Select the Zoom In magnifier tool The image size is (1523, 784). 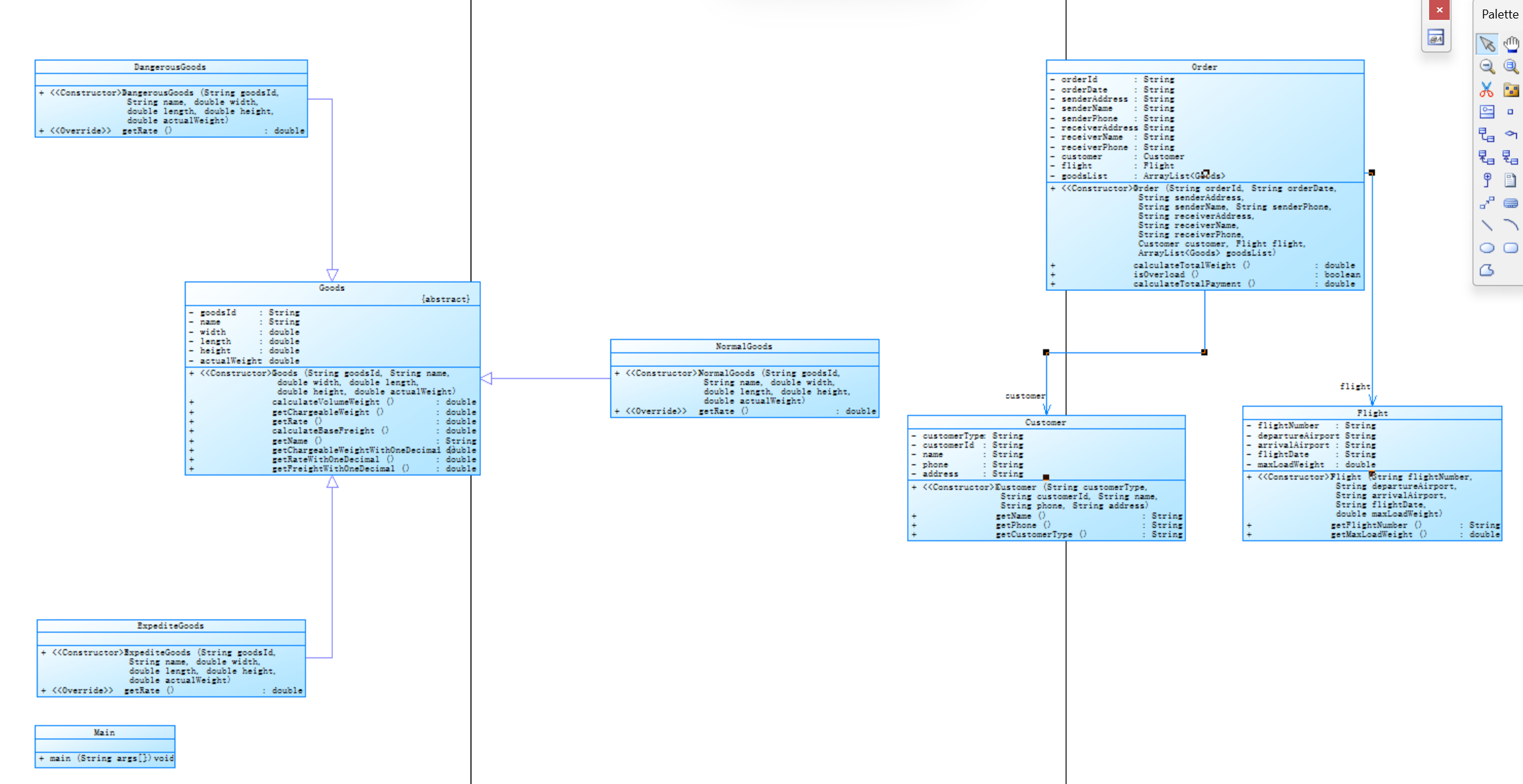(x=1511, y=66)
